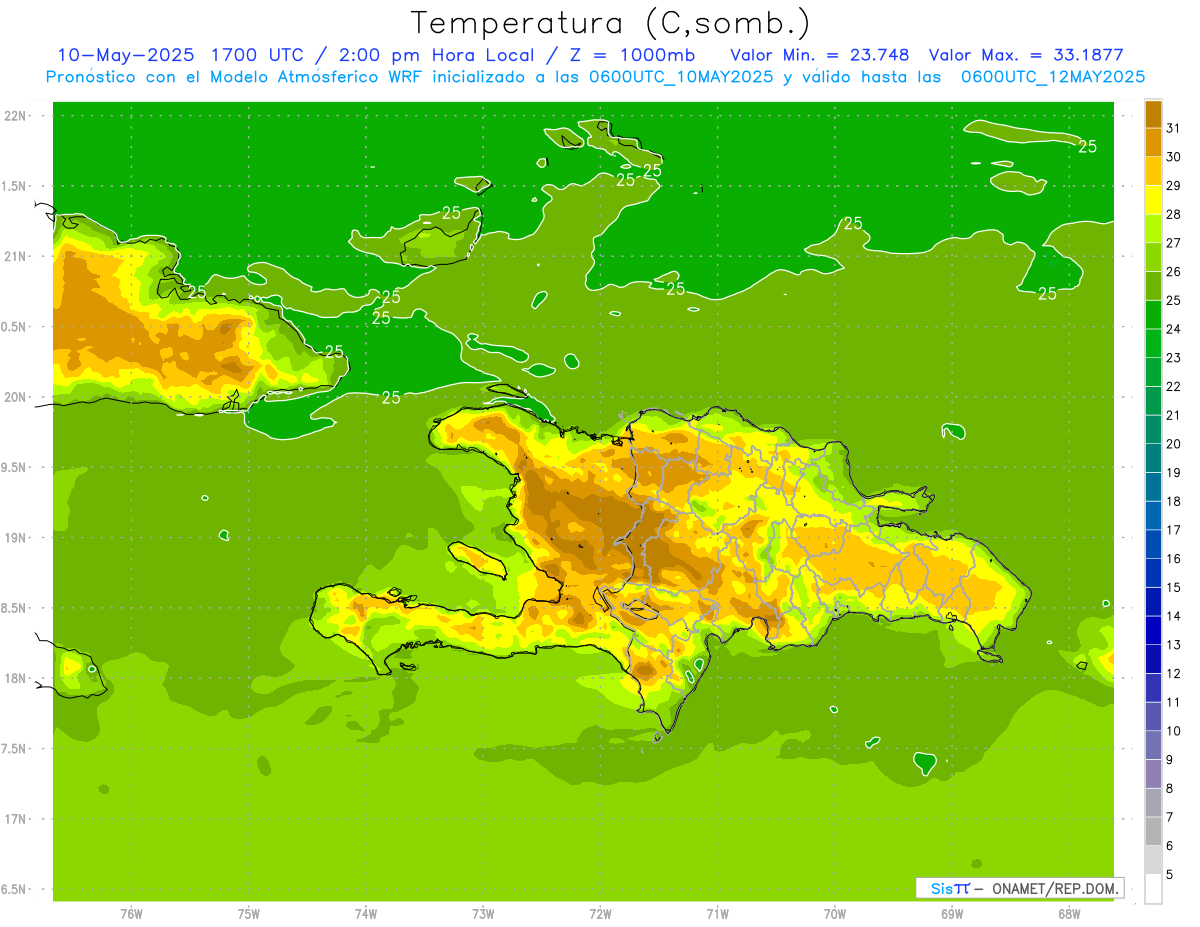Click the "74W" longitude axis label
Image resolution: width=1200 pixels, height=927 pixels.
[x=365, y=914]
